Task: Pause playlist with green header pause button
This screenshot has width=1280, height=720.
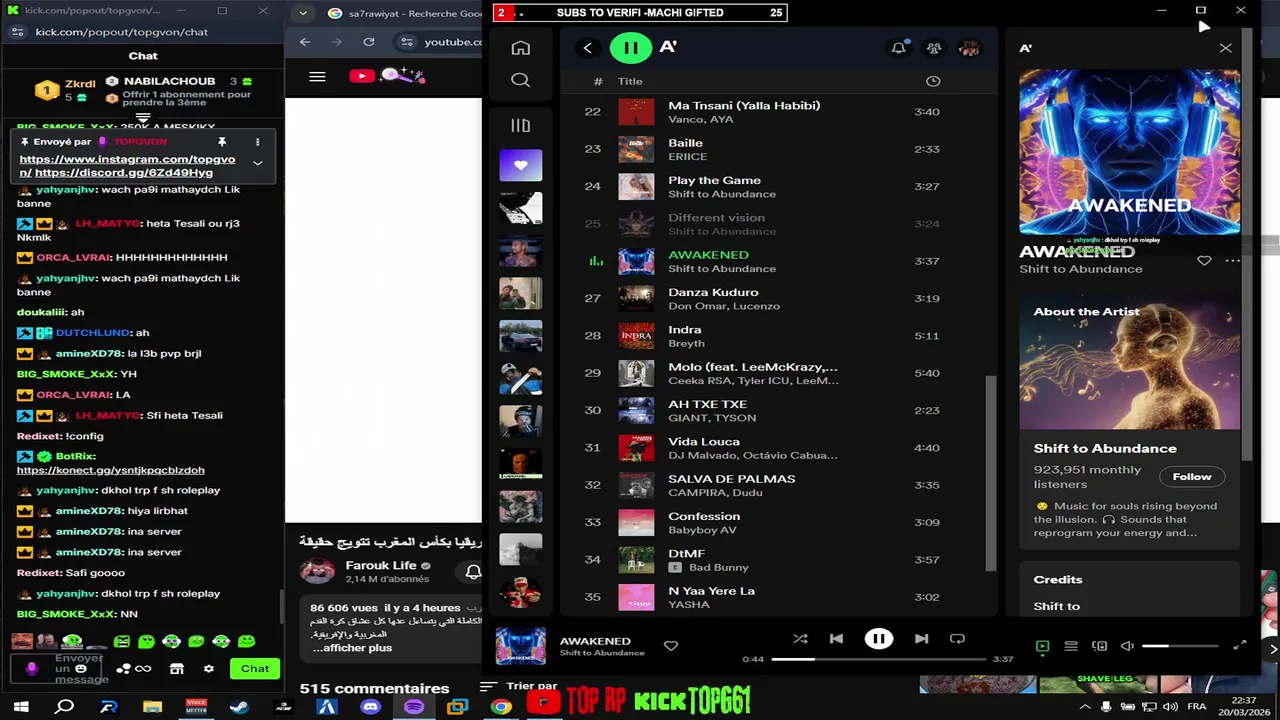Action: [x=631, y=47]
